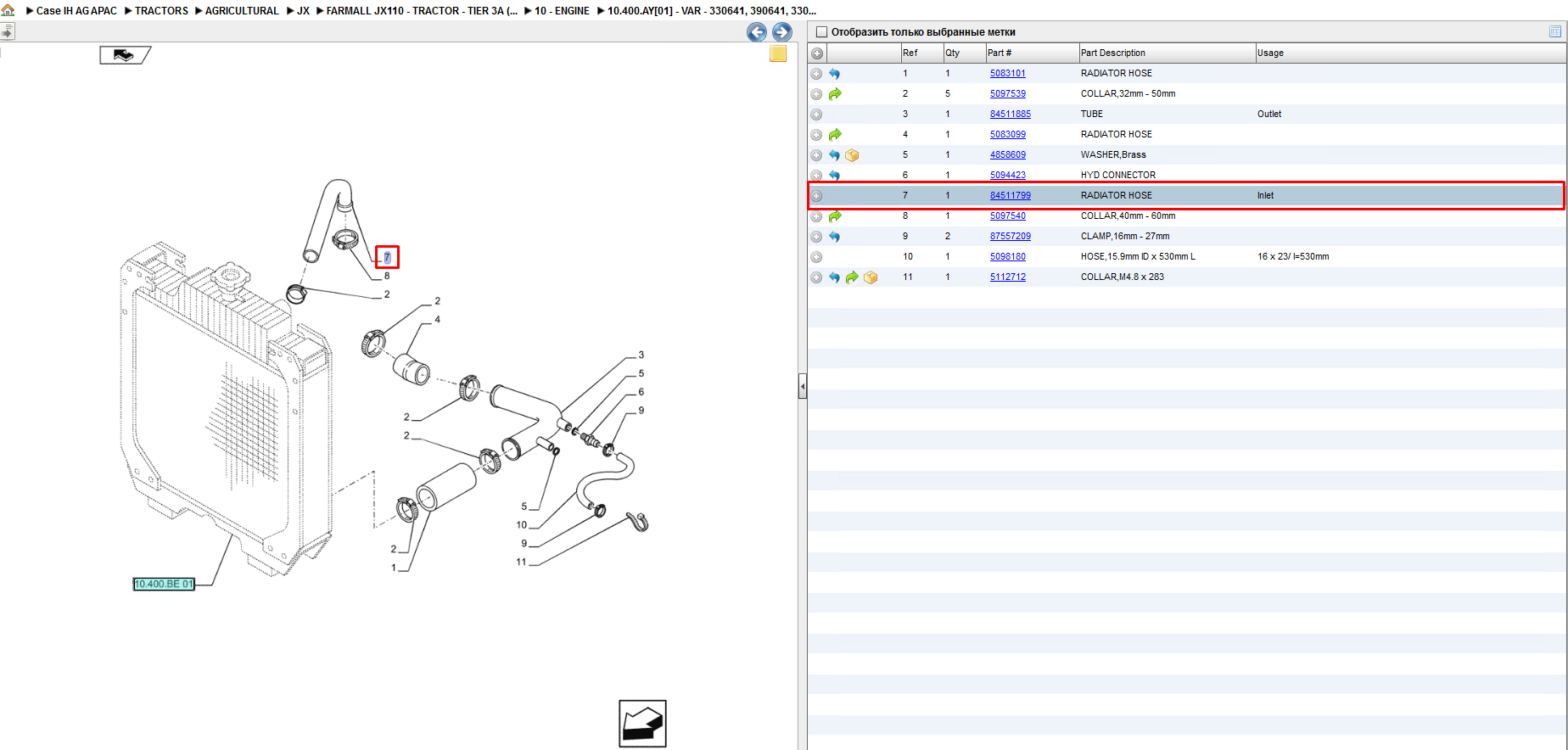Sort by Usage column header
This screenshot has height=750, width=1568.
[1410, 53]
